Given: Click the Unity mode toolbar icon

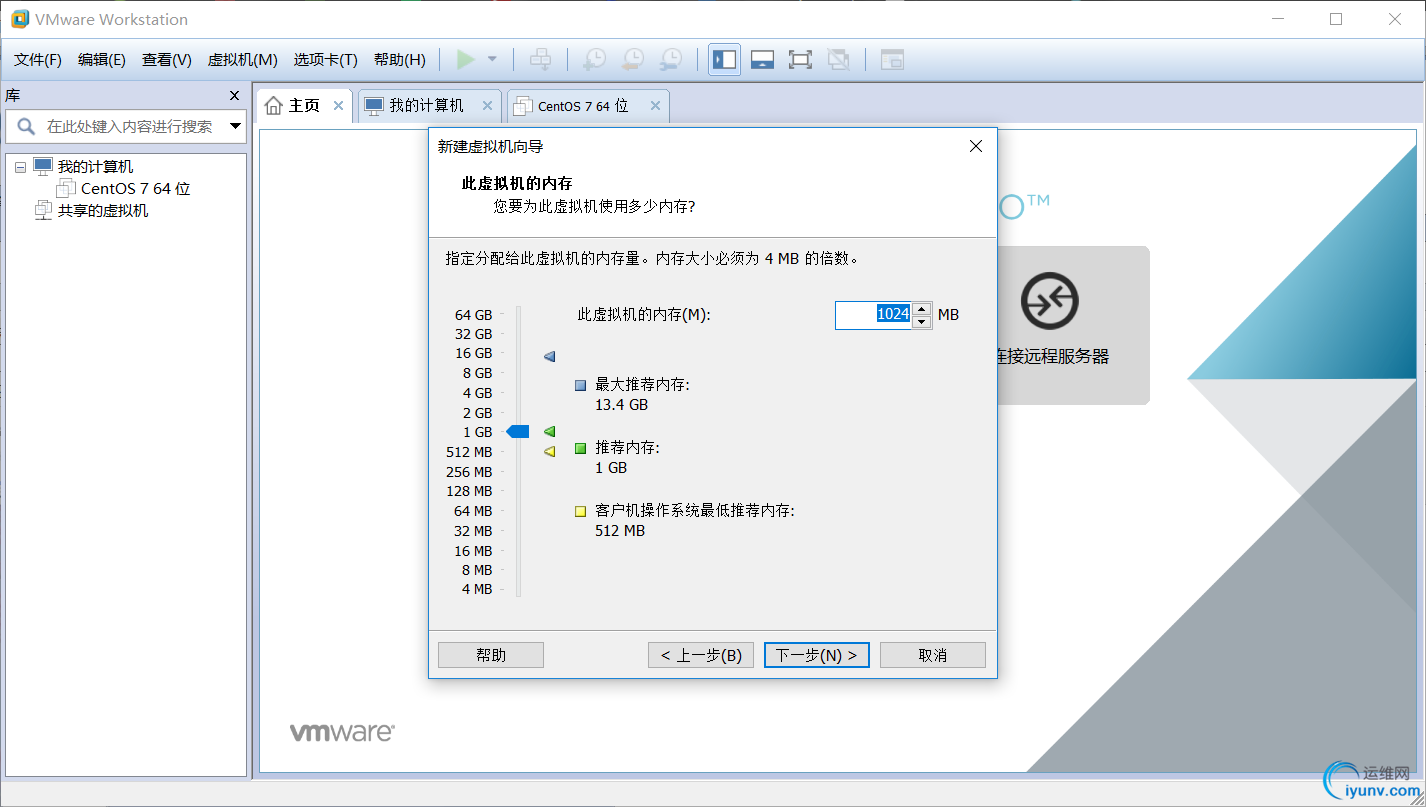Looking at the screenshot, I should [839, 60].
